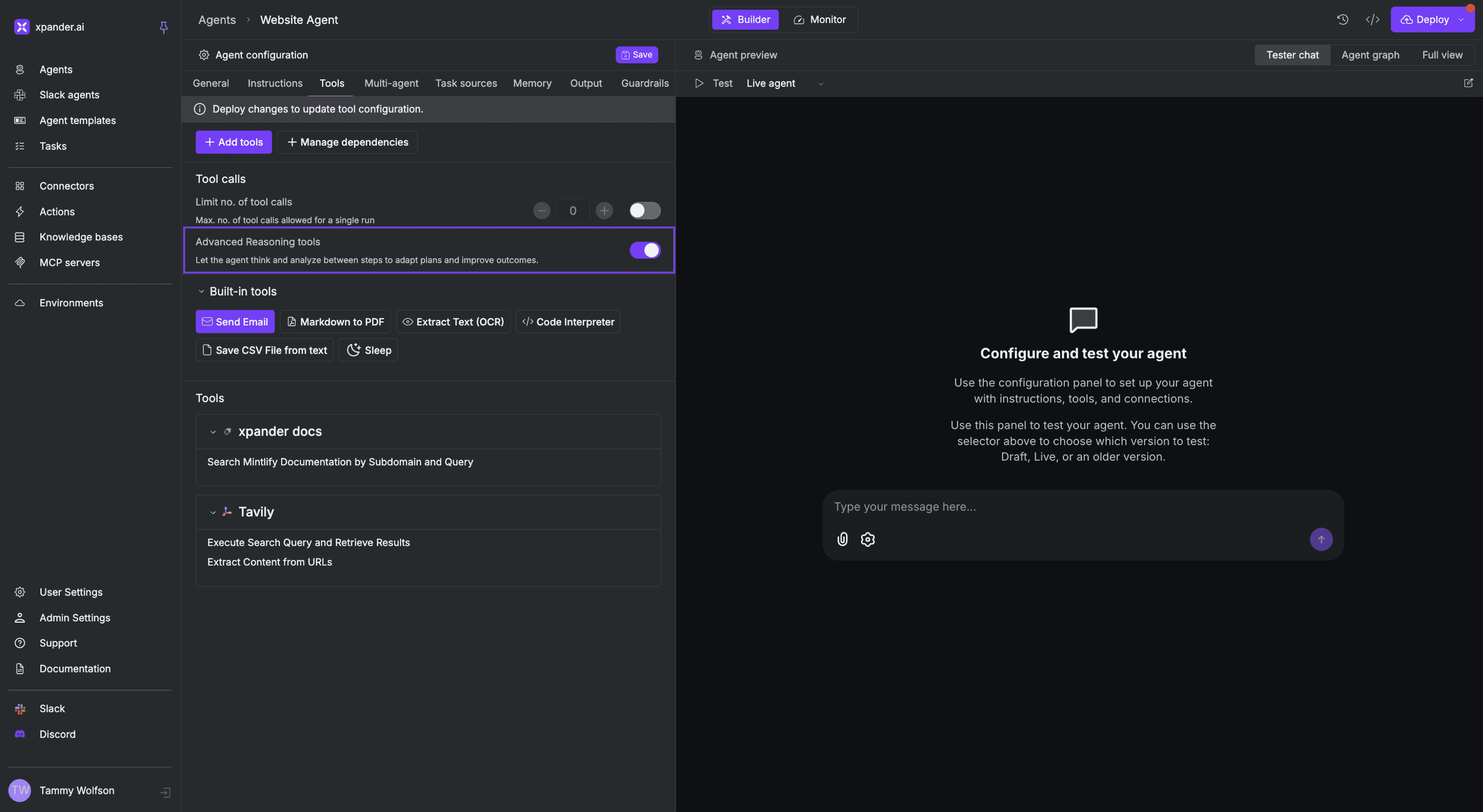Open chat settings gear icon
Image resolution: width=1483 pixels, height=812 pixels.
pyautogui.click(x=868, y=539)
